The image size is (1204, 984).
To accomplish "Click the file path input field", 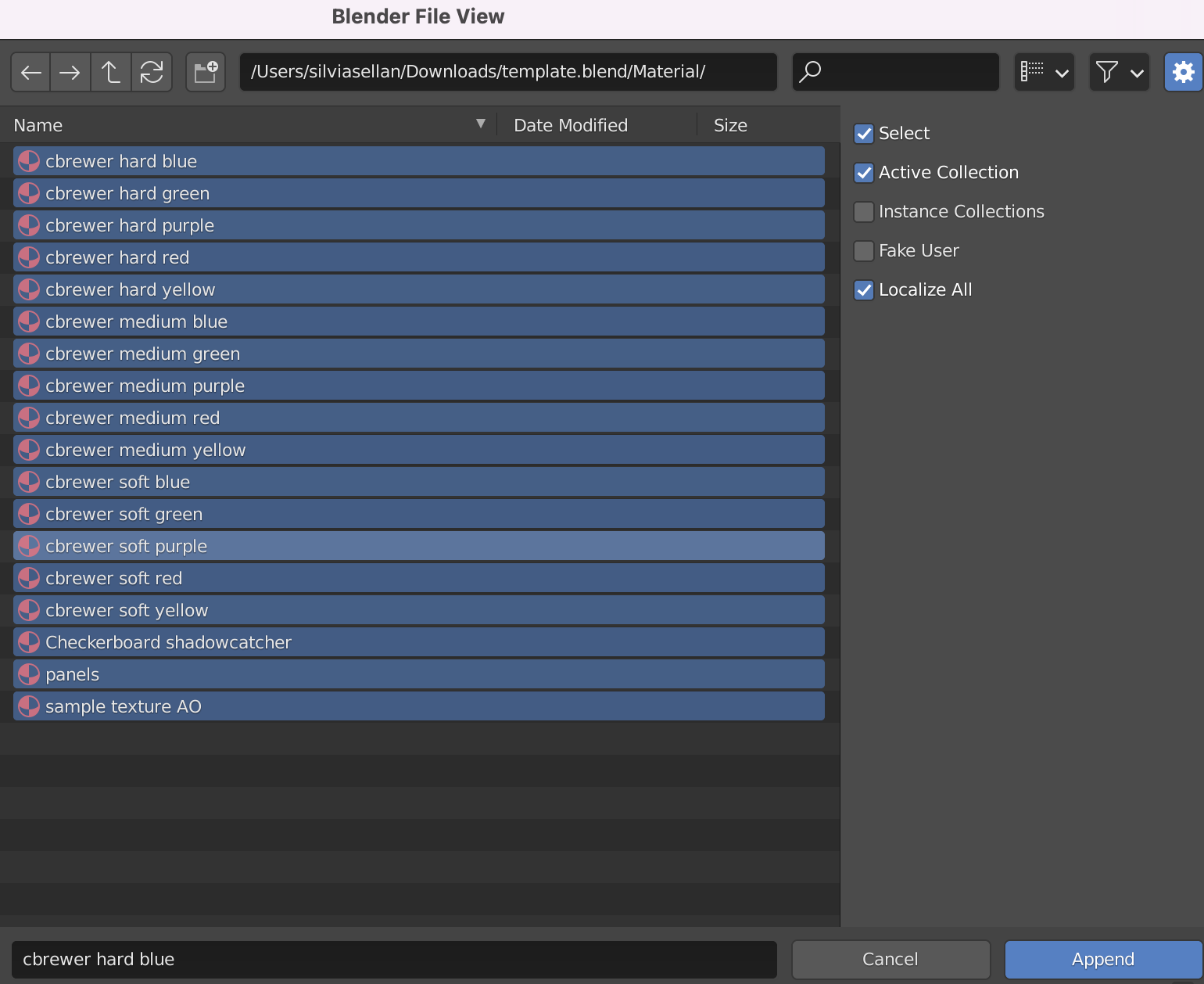I will (x=508, y=72).
